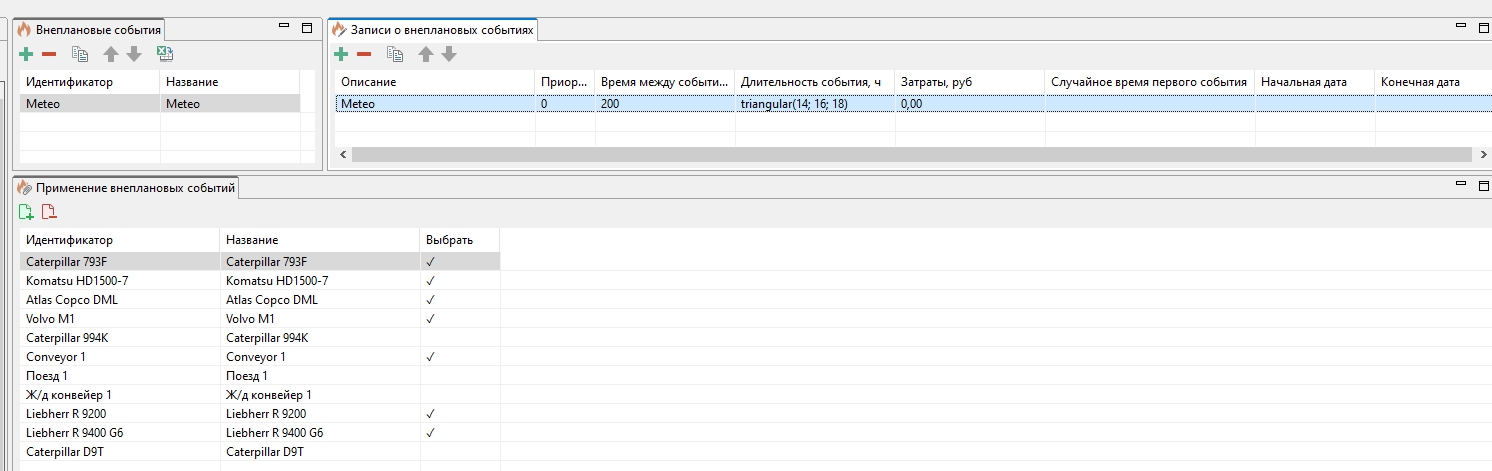Uncheck Выбрать for Caterpillar 793F
Screen dimensions: 1492x471
pyautogui.click(x=430, y=262)
